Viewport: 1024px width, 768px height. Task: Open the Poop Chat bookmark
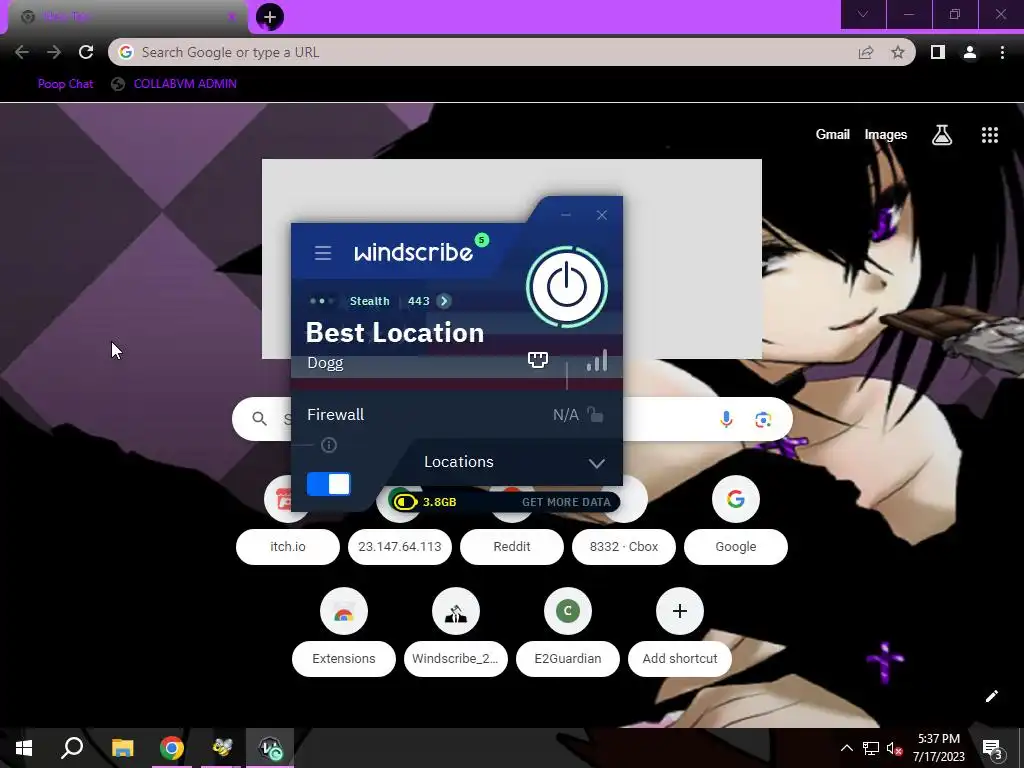pyautogui.click(x=65, y=84)
